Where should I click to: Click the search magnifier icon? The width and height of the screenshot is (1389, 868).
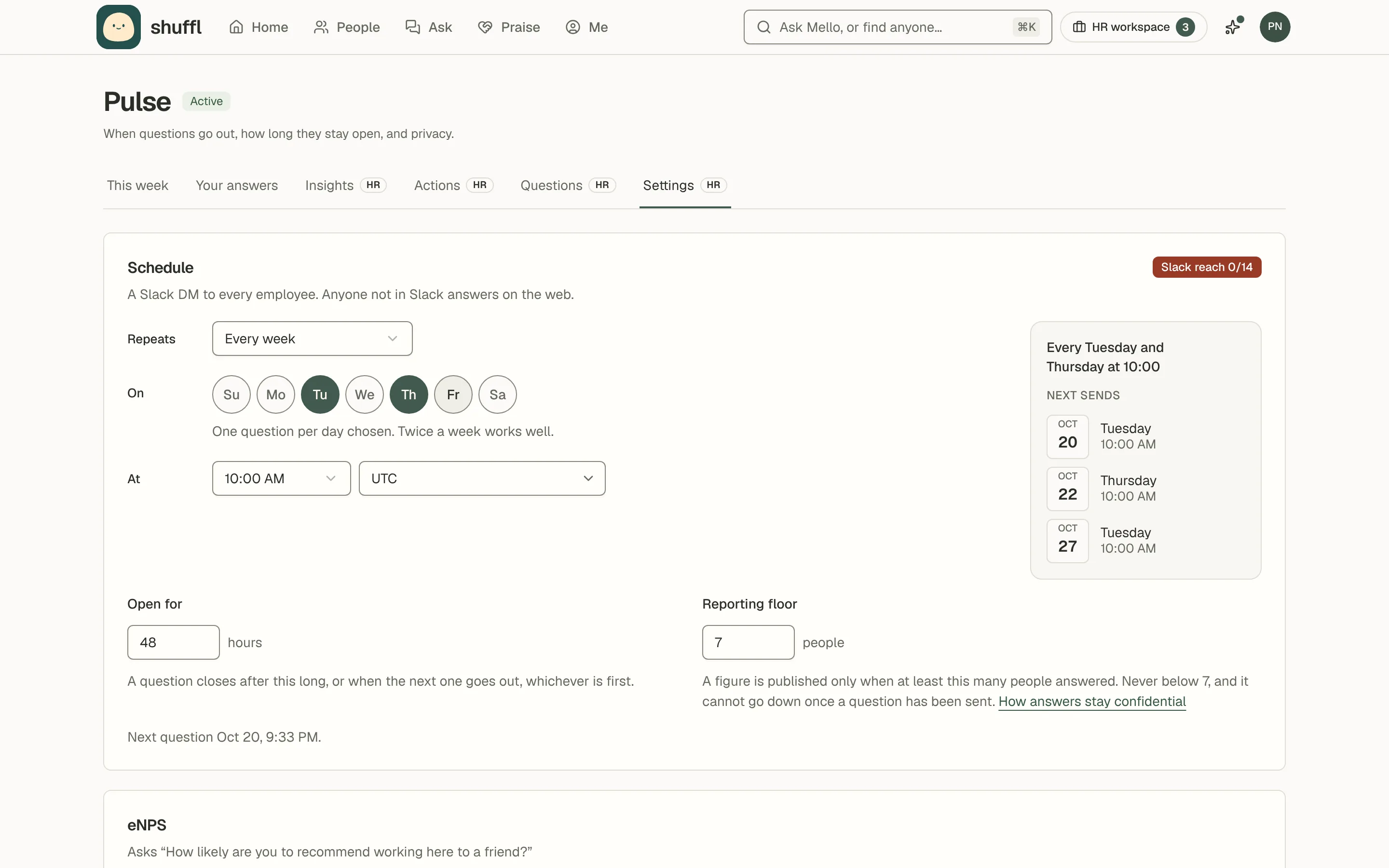click(763, 27)
